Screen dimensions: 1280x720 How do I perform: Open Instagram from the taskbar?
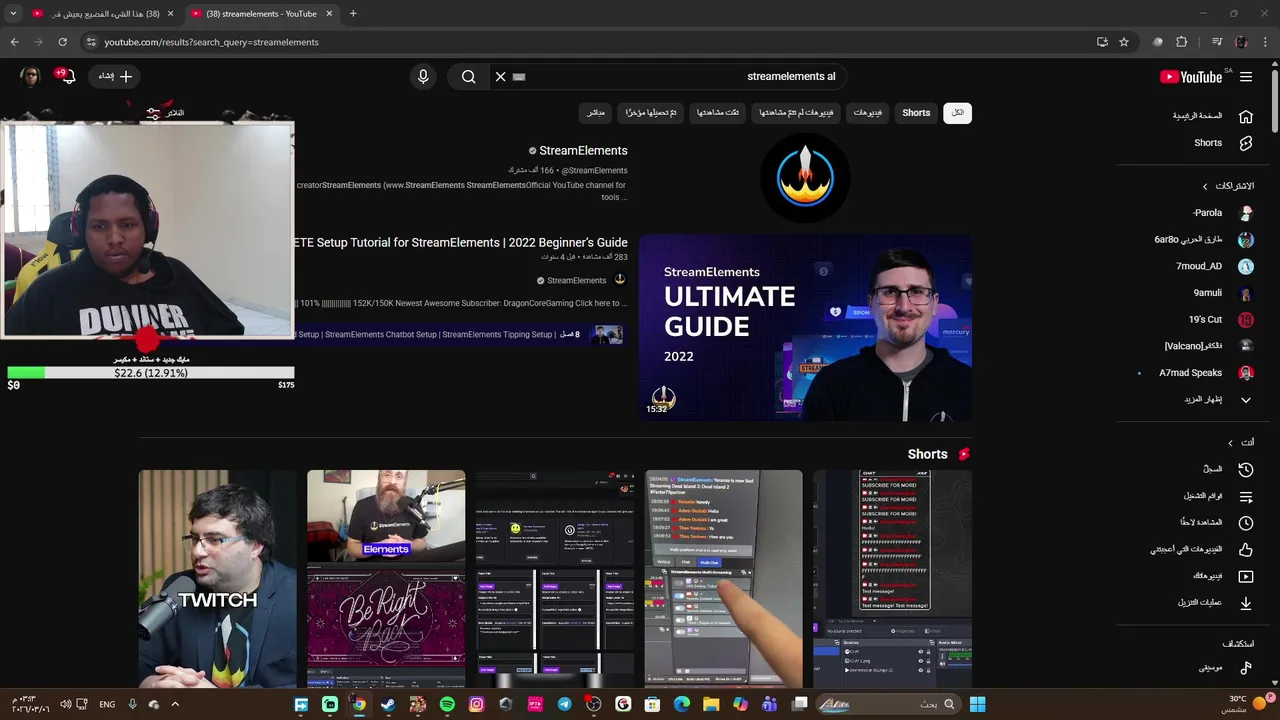[x=476, y=704]
